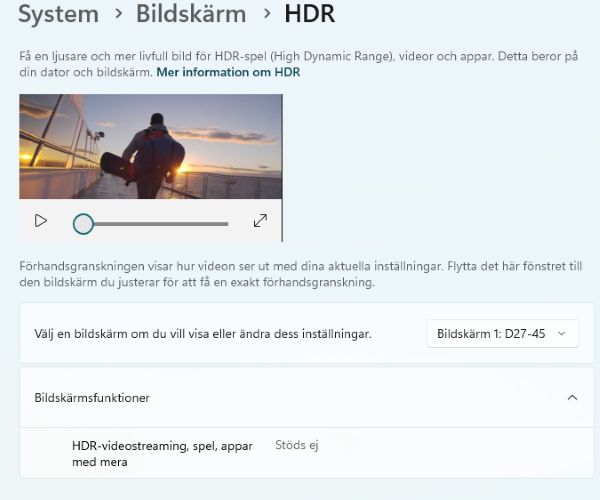Go back to System breadcrumb
The height and width of the screenshot is (500, 600).
pos(59,14)
